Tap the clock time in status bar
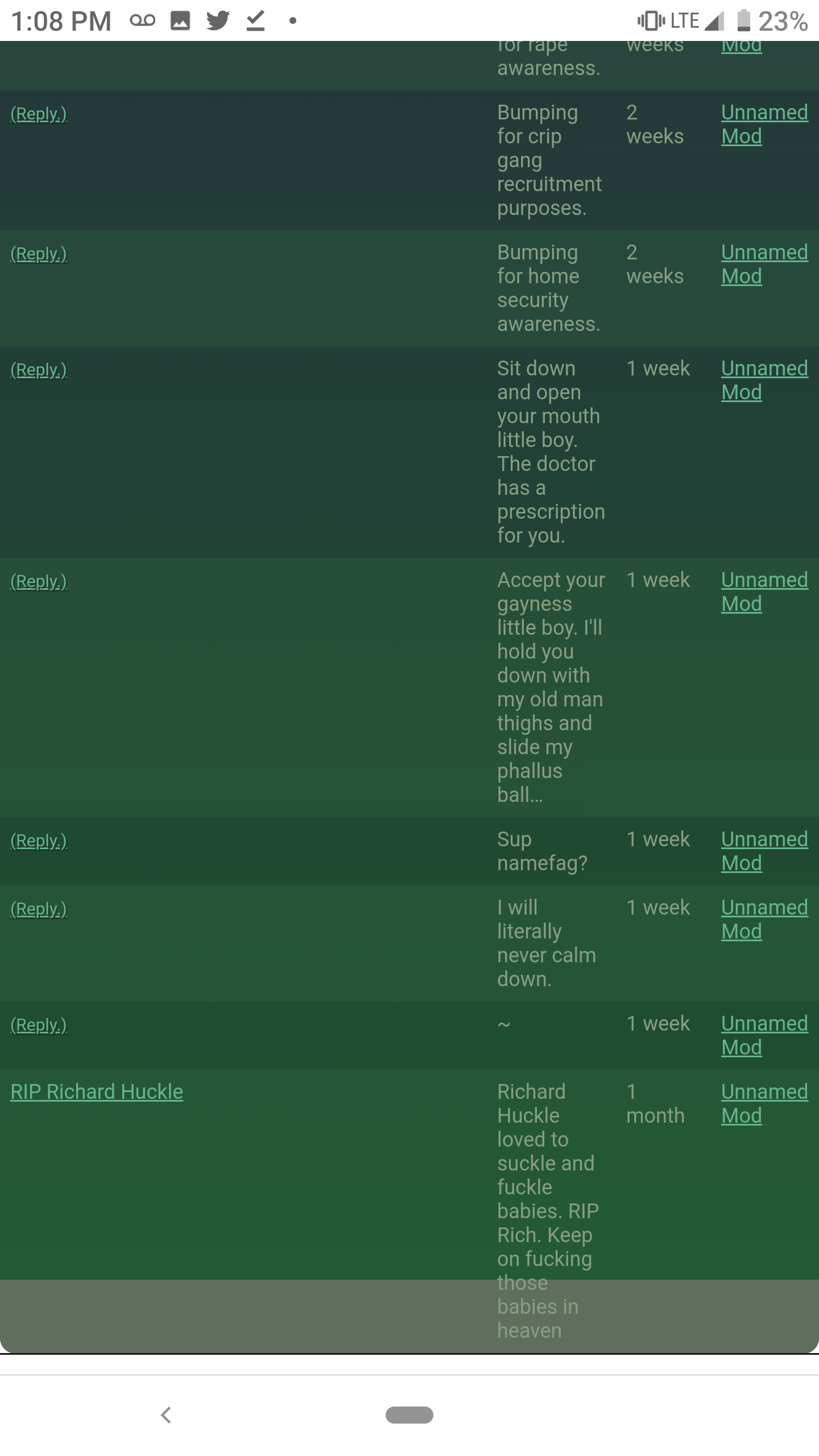This screenshot has height=1456, width=819. [61, 22]
